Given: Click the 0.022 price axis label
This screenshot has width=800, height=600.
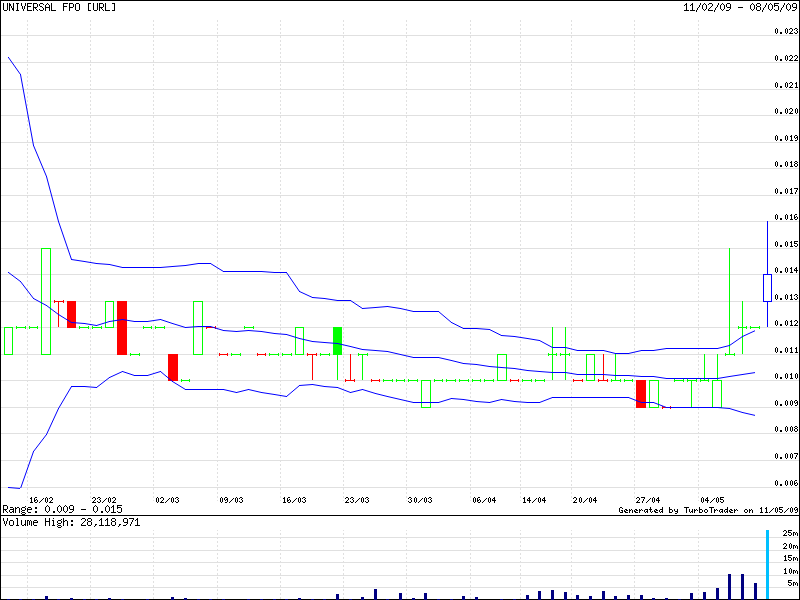Looking at the screenshot, I should 785,58.
